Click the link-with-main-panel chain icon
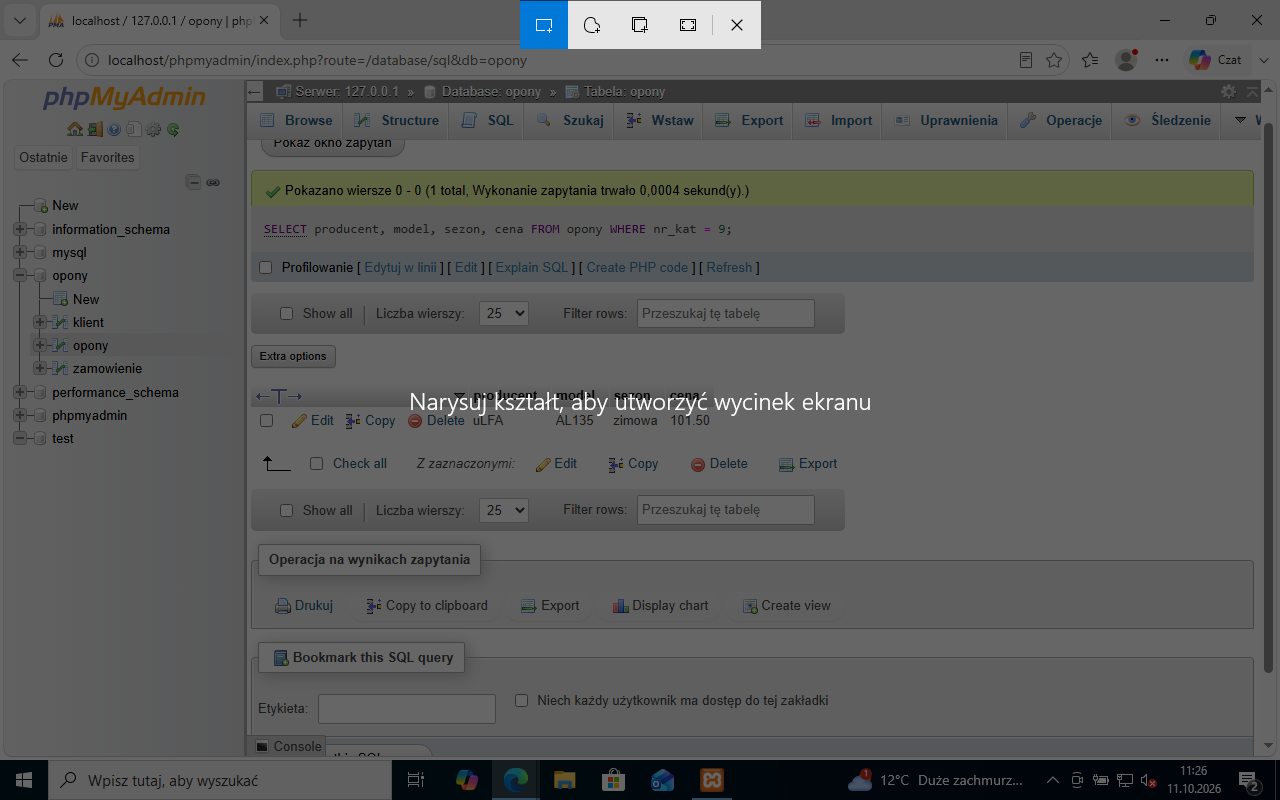Screen dimensions: 1280x800 tap(213, 182)
